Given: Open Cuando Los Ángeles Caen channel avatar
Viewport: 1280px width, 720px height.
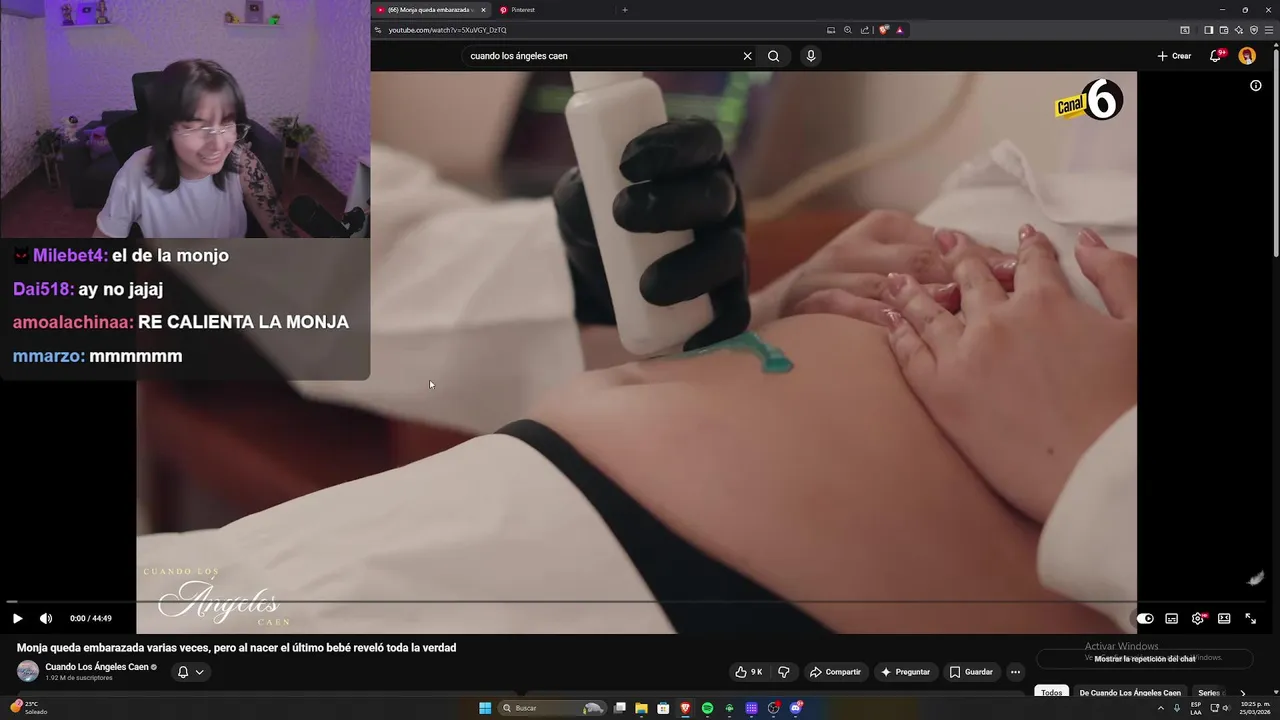Looking at the screenshot, I should tap(28, 671).
